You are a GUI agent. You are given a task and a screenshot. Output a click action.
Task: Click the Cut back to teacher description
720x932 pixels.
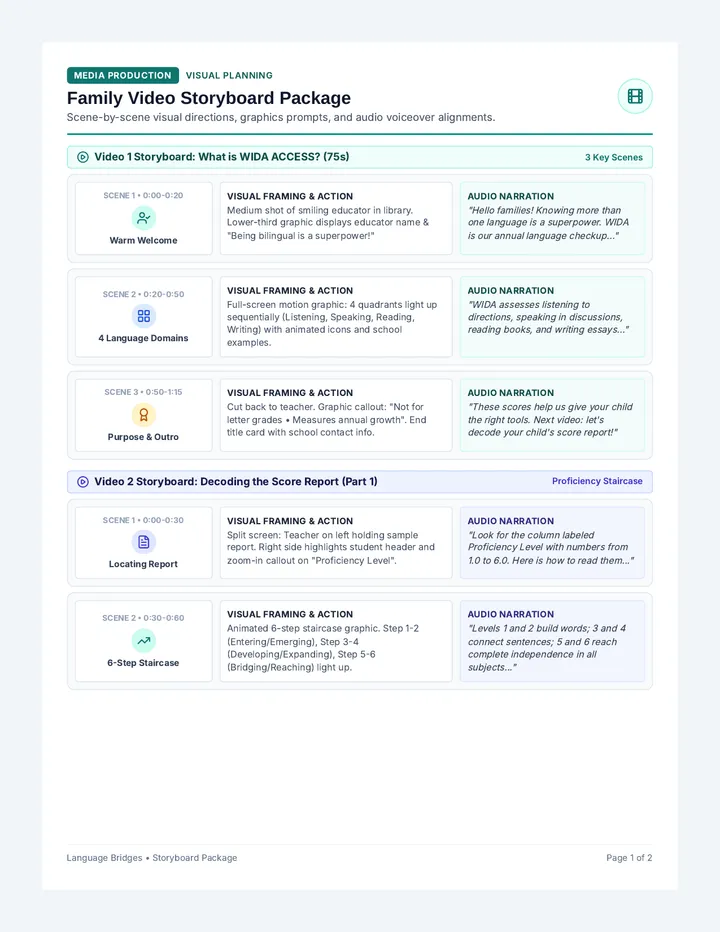point(326,420)
